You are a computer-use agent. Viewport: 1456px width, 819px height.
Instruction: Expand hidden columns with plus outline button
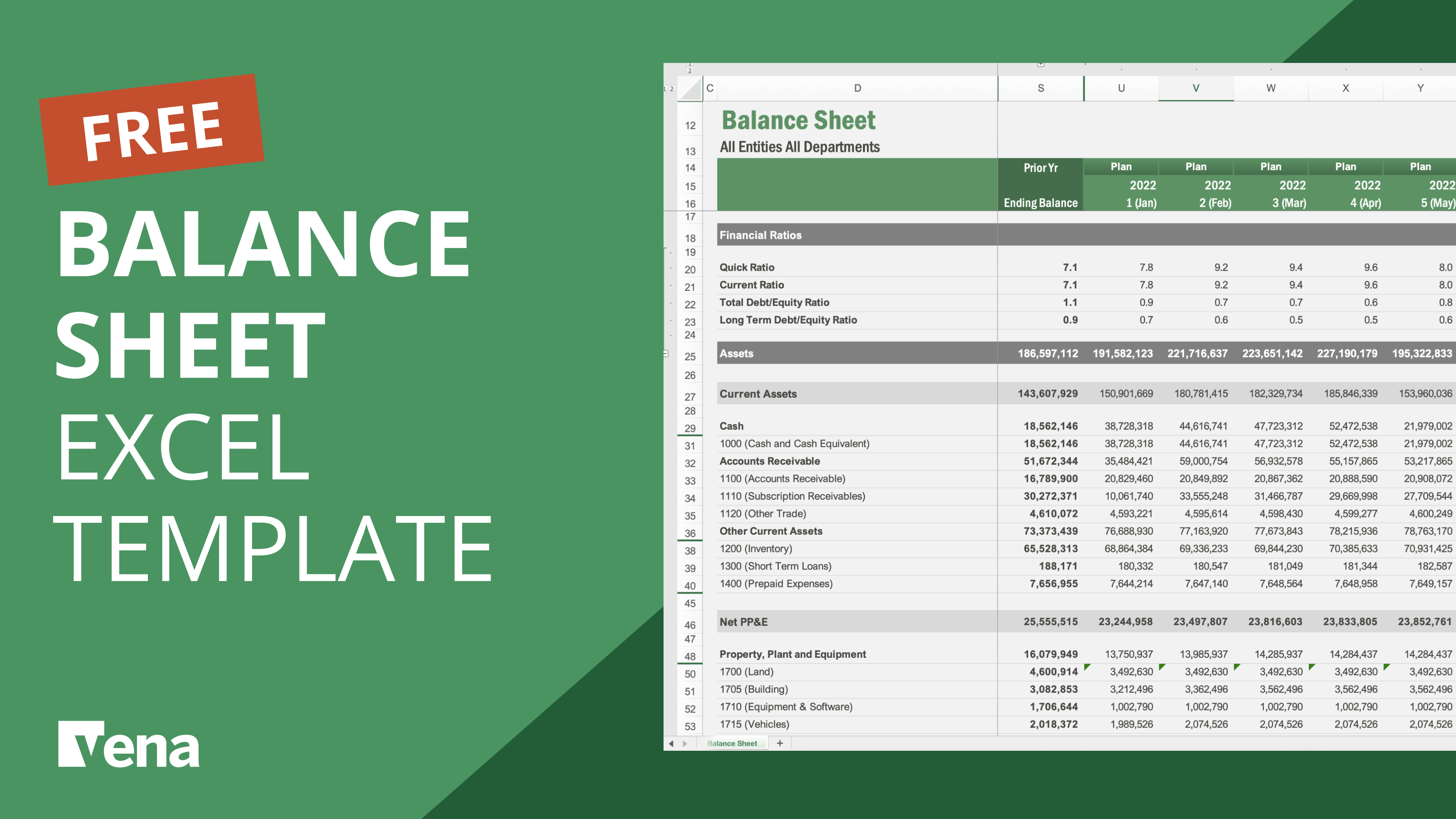[1040, 64]
